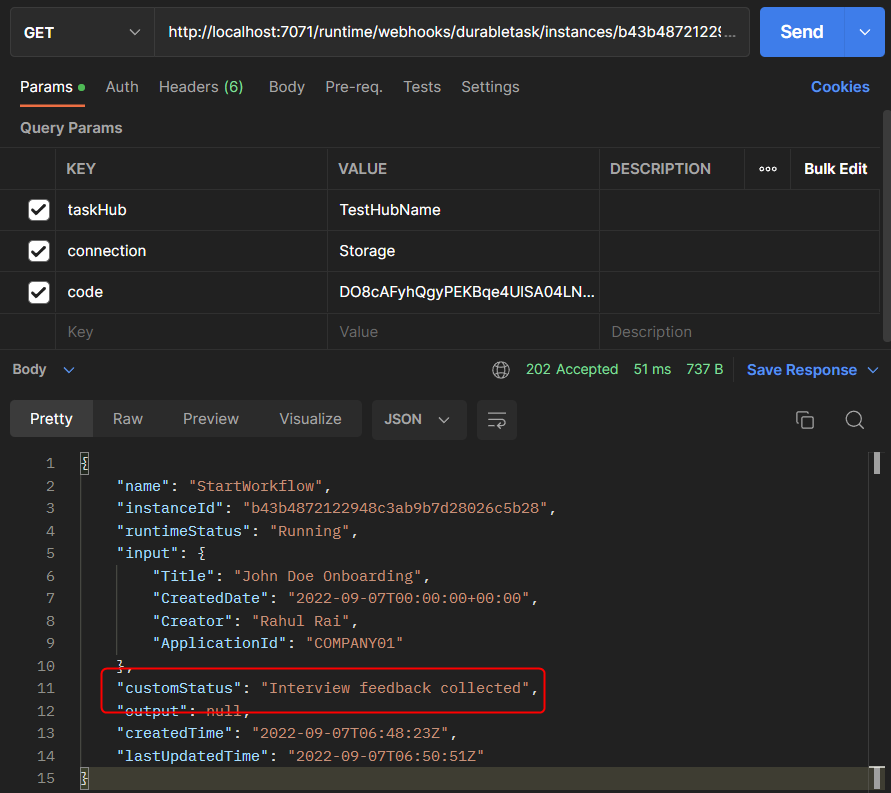Viewport: 891px width, 793px height.
Task: Click the "StartWorkflow" name value
Action: (255, 486)
